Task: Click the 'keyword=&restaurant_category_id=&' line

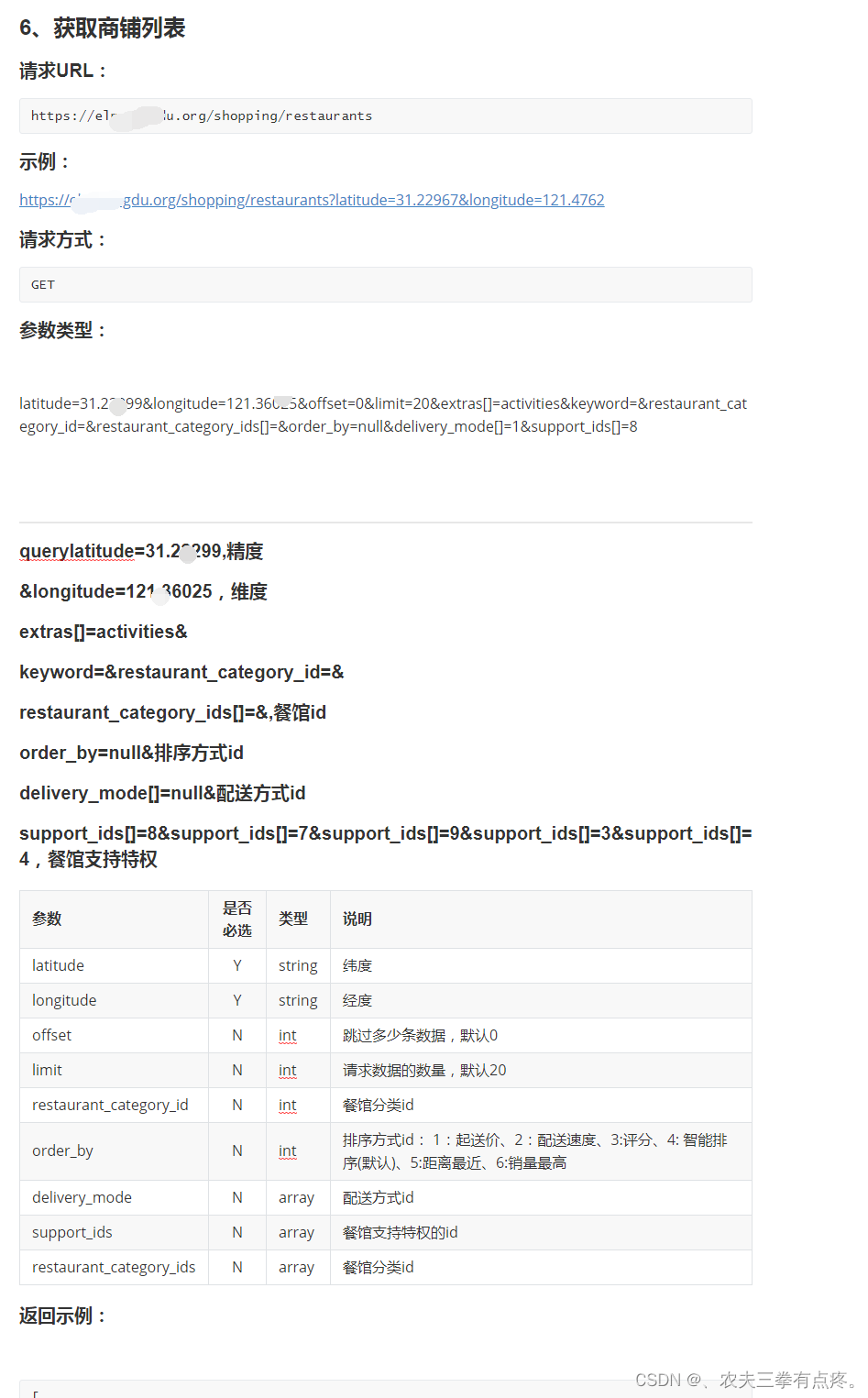Action: point(181,672)
